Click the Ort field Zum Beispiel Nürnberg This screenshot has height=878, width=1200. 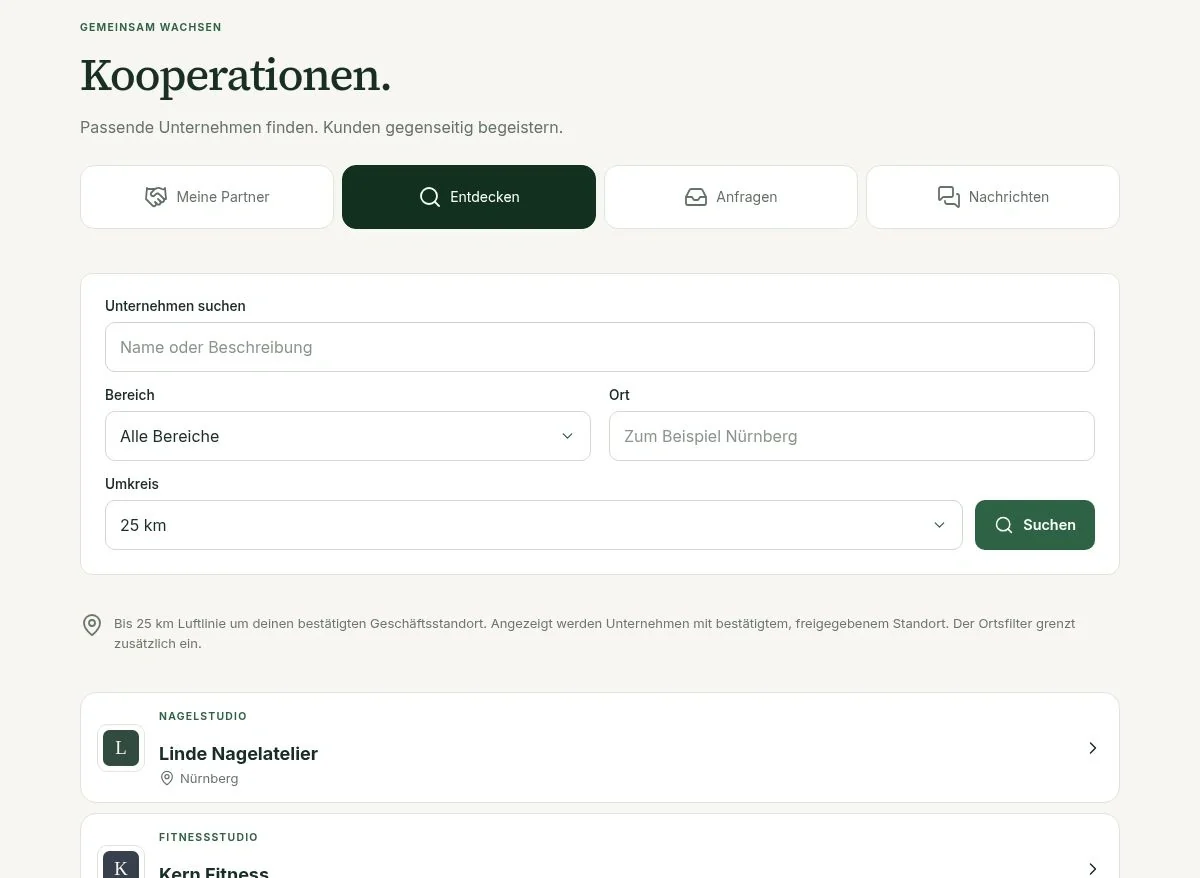tap(852, 436)
